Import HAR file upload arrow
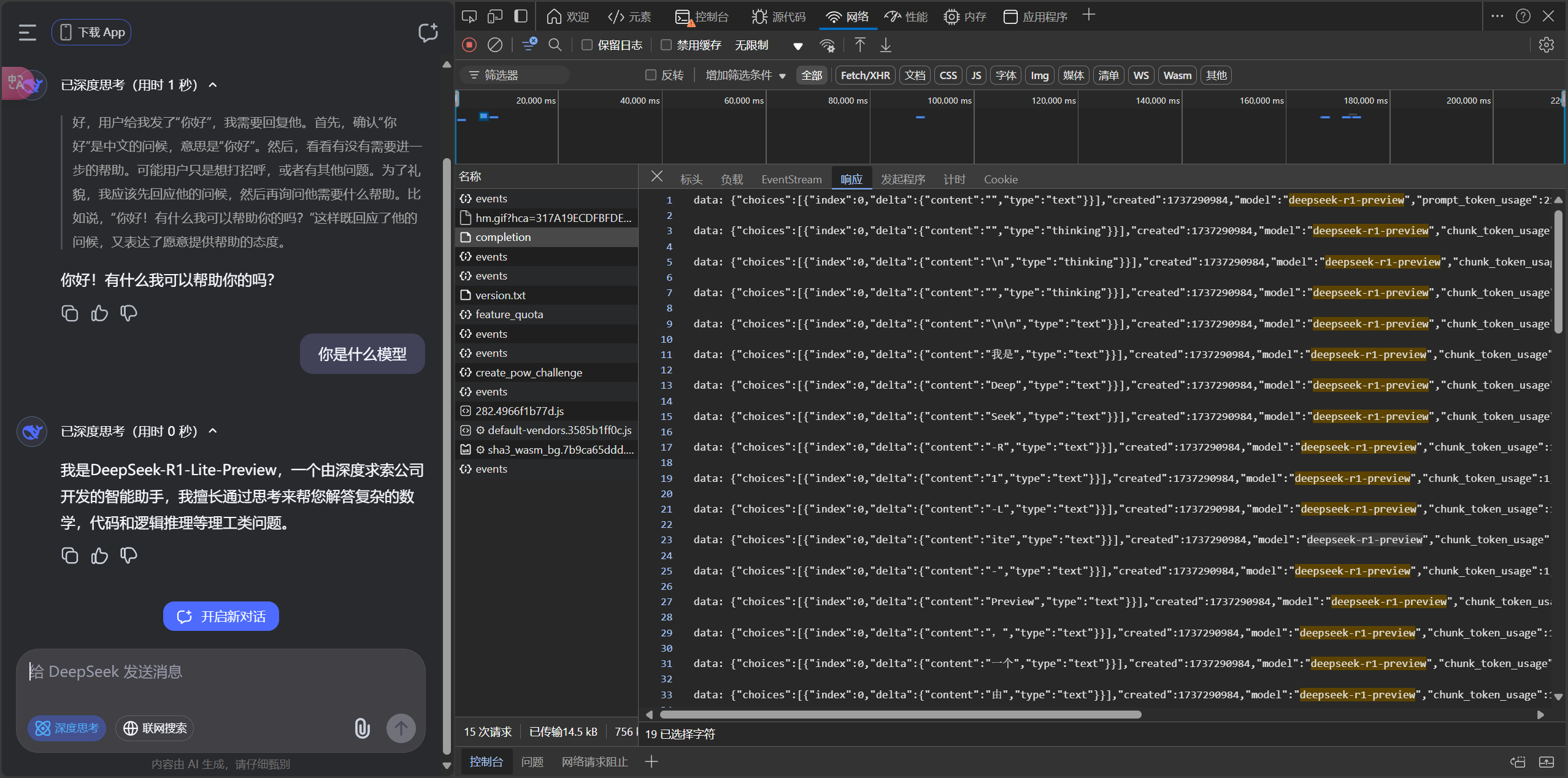 [x=860, y=45]
